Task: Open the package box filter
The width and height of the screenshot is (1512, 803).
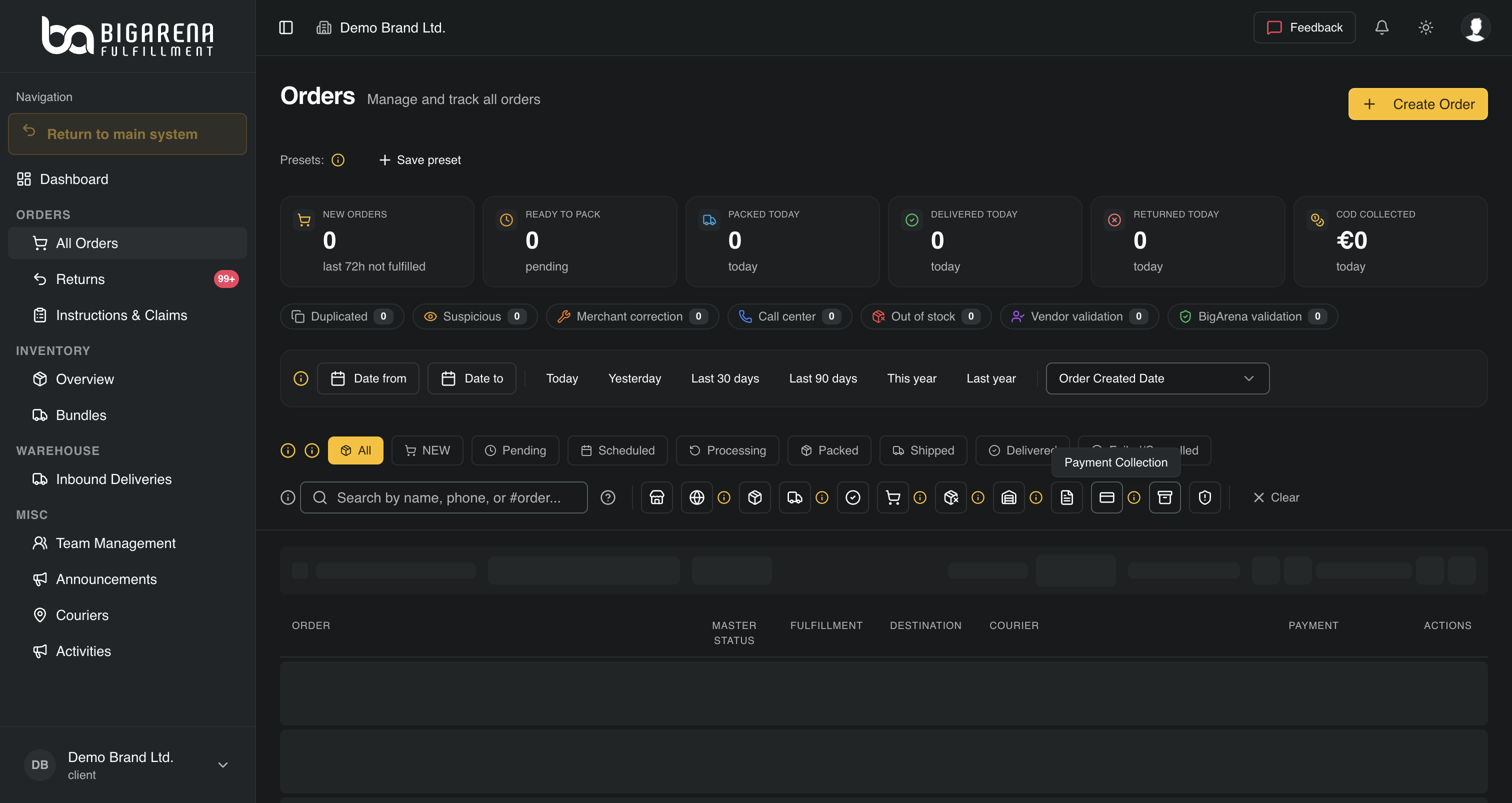Action: (x=755, y=498)
